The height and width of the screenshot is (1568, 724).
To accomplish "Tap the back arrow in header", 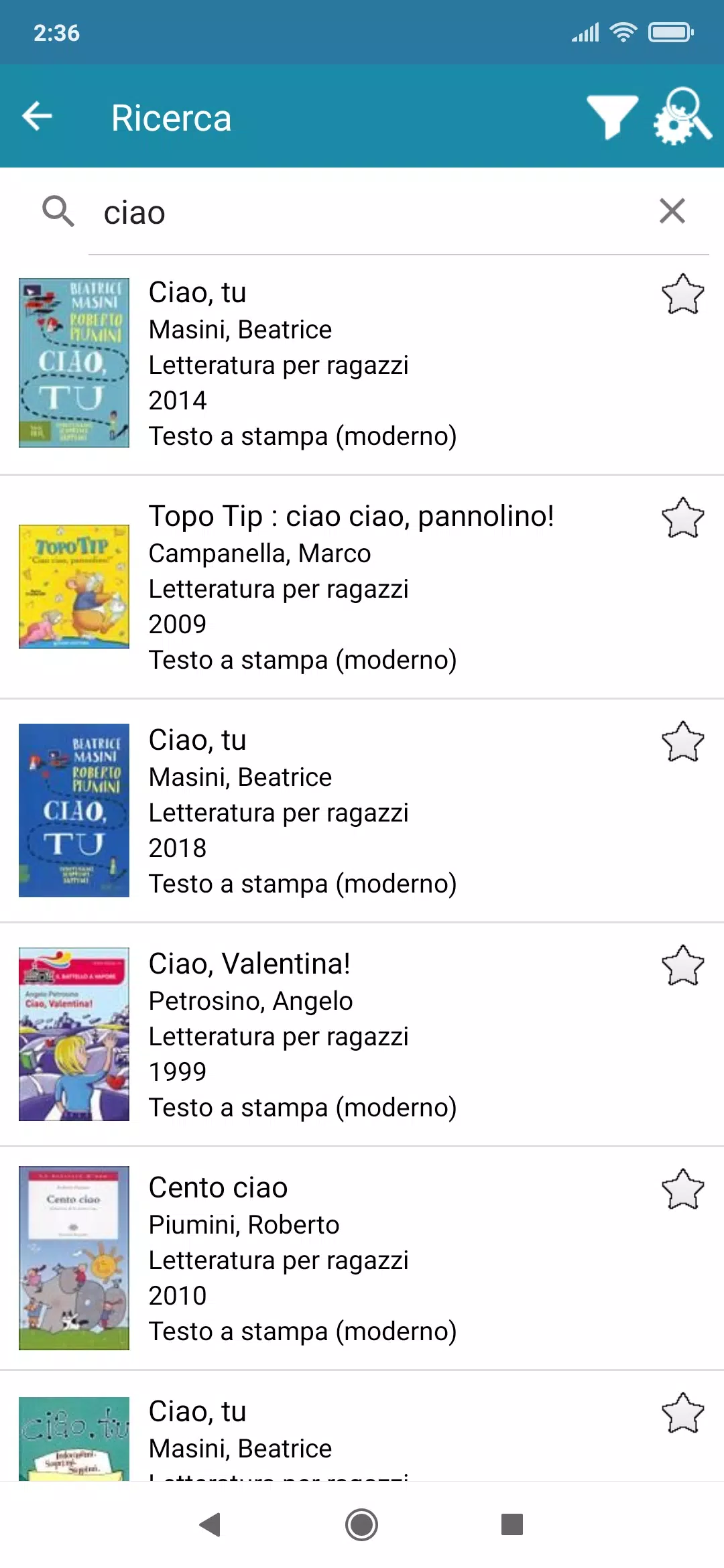I will 38,117.
